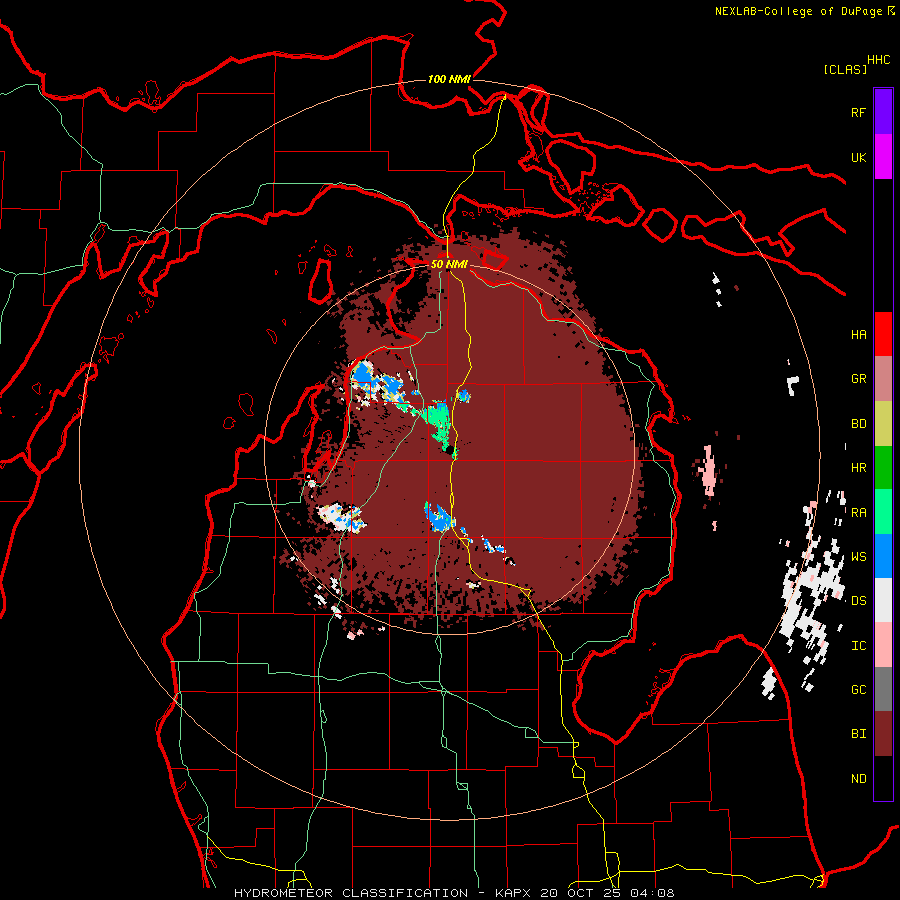900x900 pixels.
Task: Click the ND legend label
Action: pyautogui.click(x=858, y=779)
